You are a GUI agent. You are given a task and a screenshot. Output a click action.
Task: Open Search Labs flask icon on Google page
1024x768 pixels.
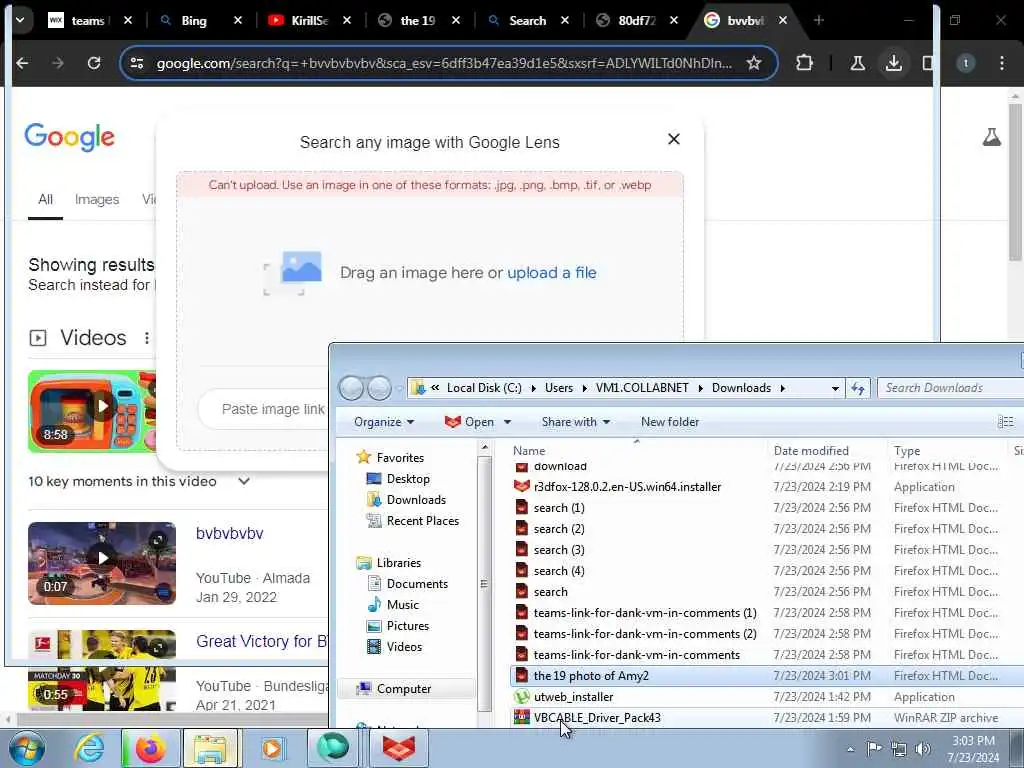pos(991,137)
